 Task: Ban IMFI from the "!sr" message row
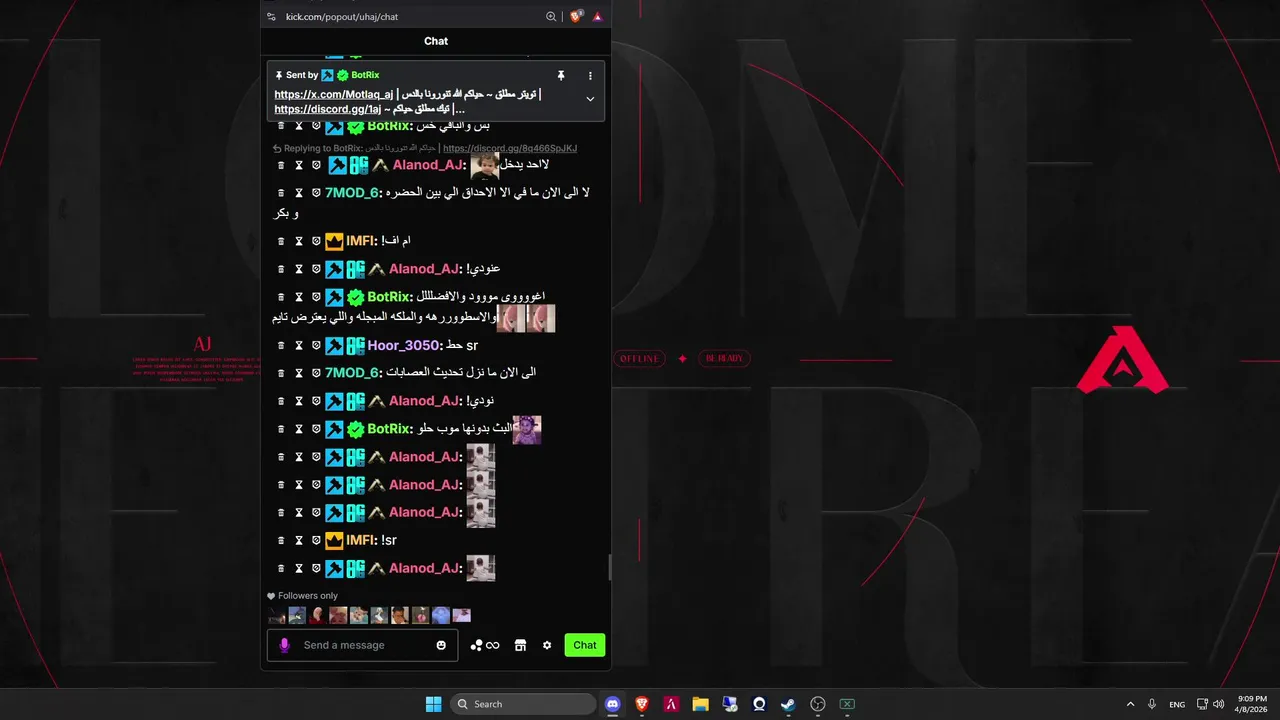[x=316, y=540]
